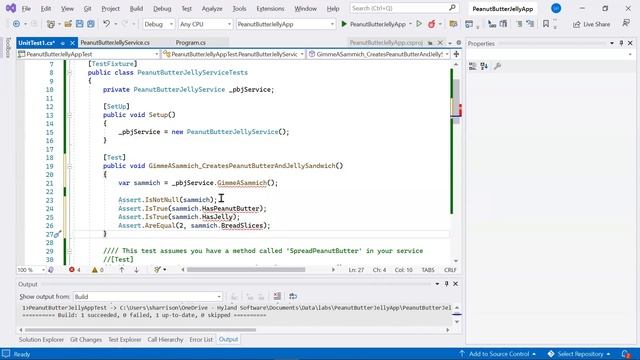Click the code cleanup broom icon
Image resolution: width=640 pixels, height=360 pixels.
pyautogui.click(x=158, y=270)
